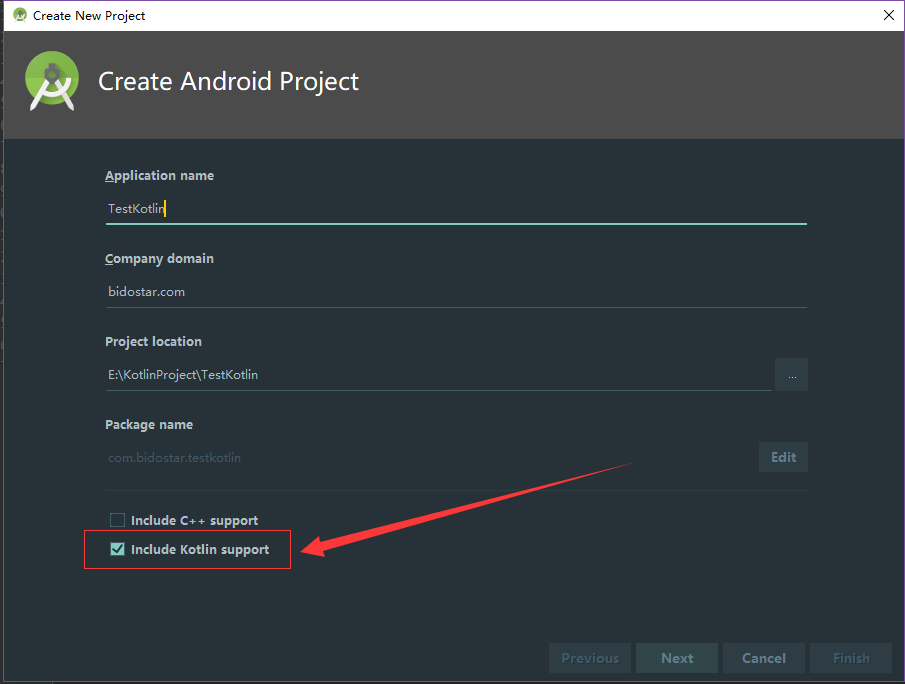Select the greyed package name com.bidostar.testkotlin
905x684 pixels.
pos(175,458)
